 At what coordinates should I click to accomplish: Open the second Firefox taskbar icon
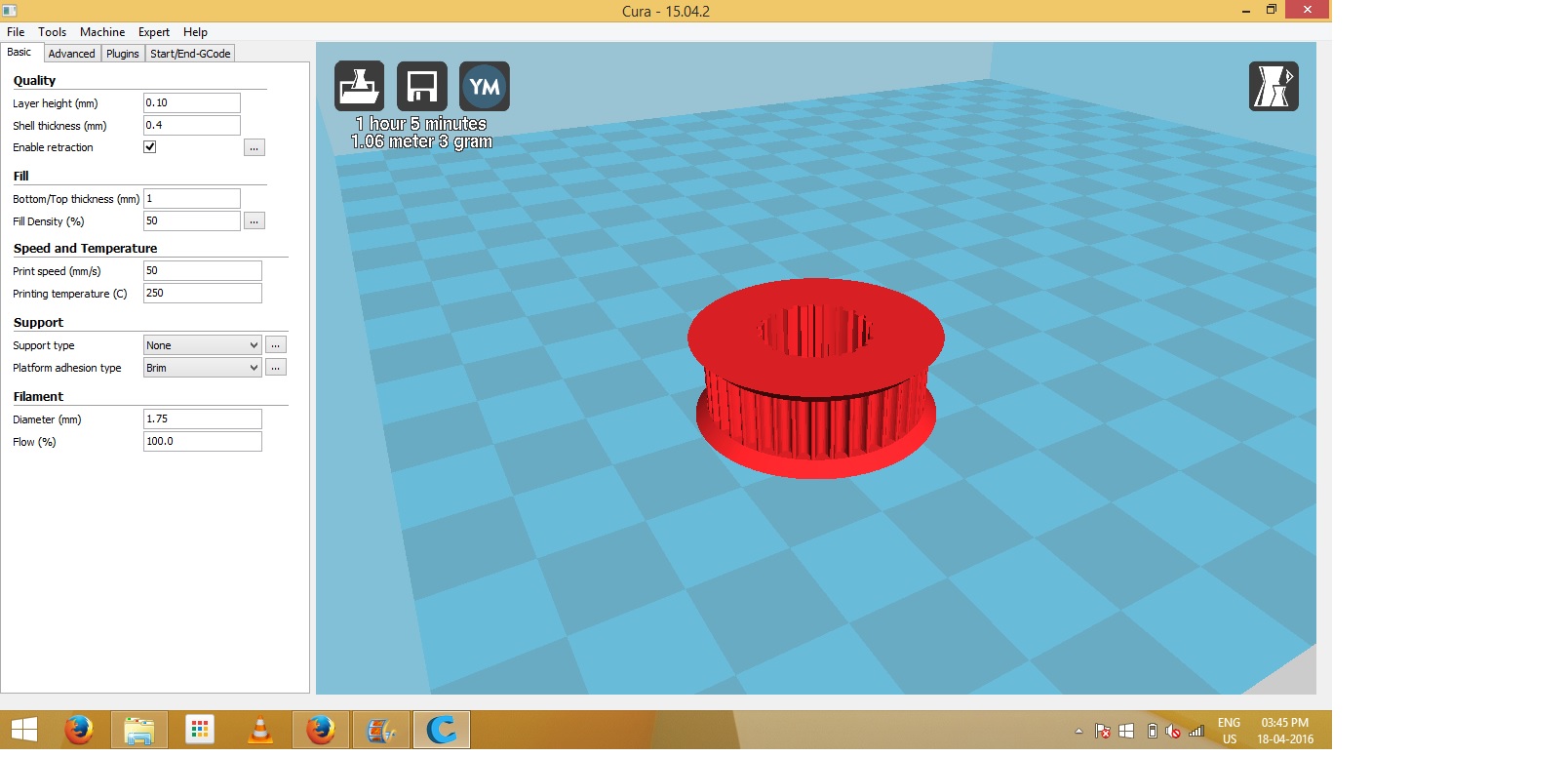(x=321, y=730)
